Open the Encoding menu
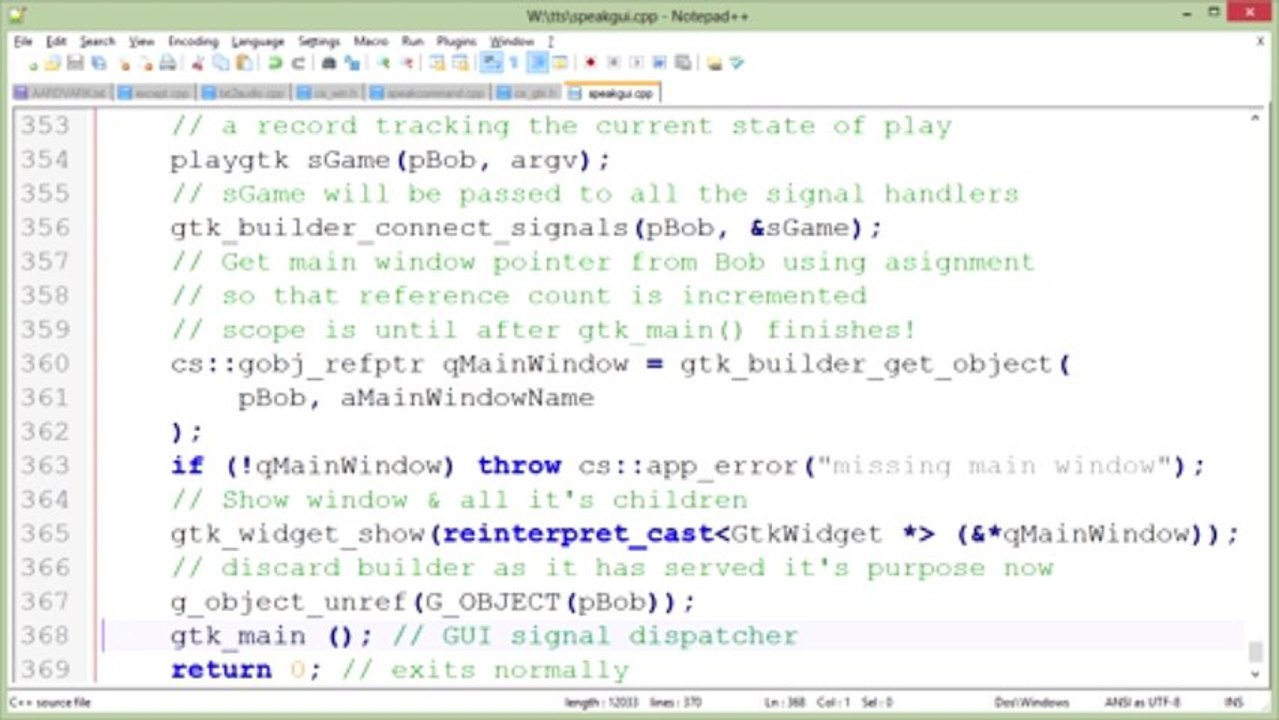 click(x=193, y=41)
